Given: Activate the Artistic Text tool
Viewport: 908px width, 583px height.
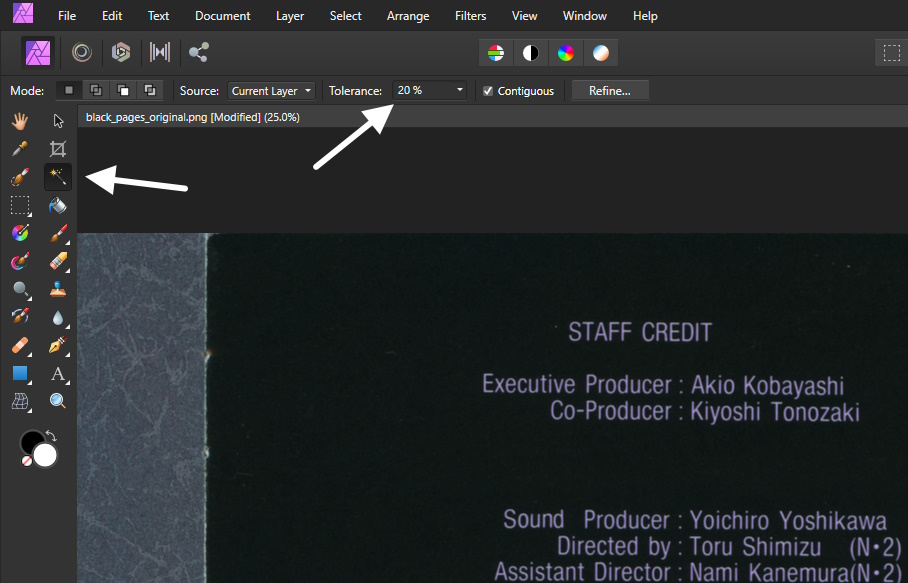Looking at the screenshot, I should (58, 374).
